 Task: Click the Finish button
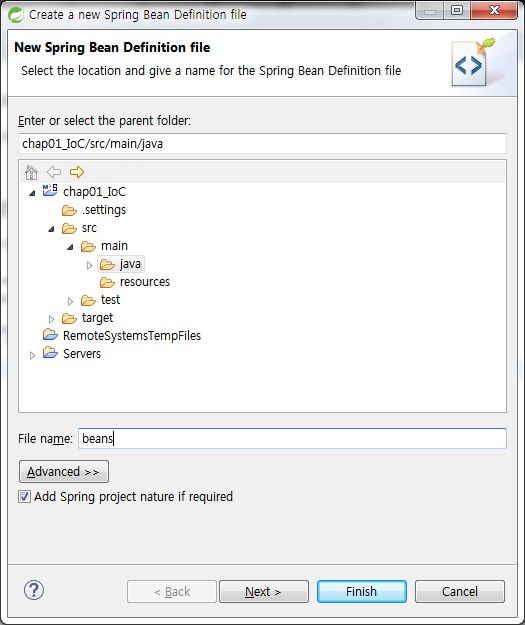point(362,592)
